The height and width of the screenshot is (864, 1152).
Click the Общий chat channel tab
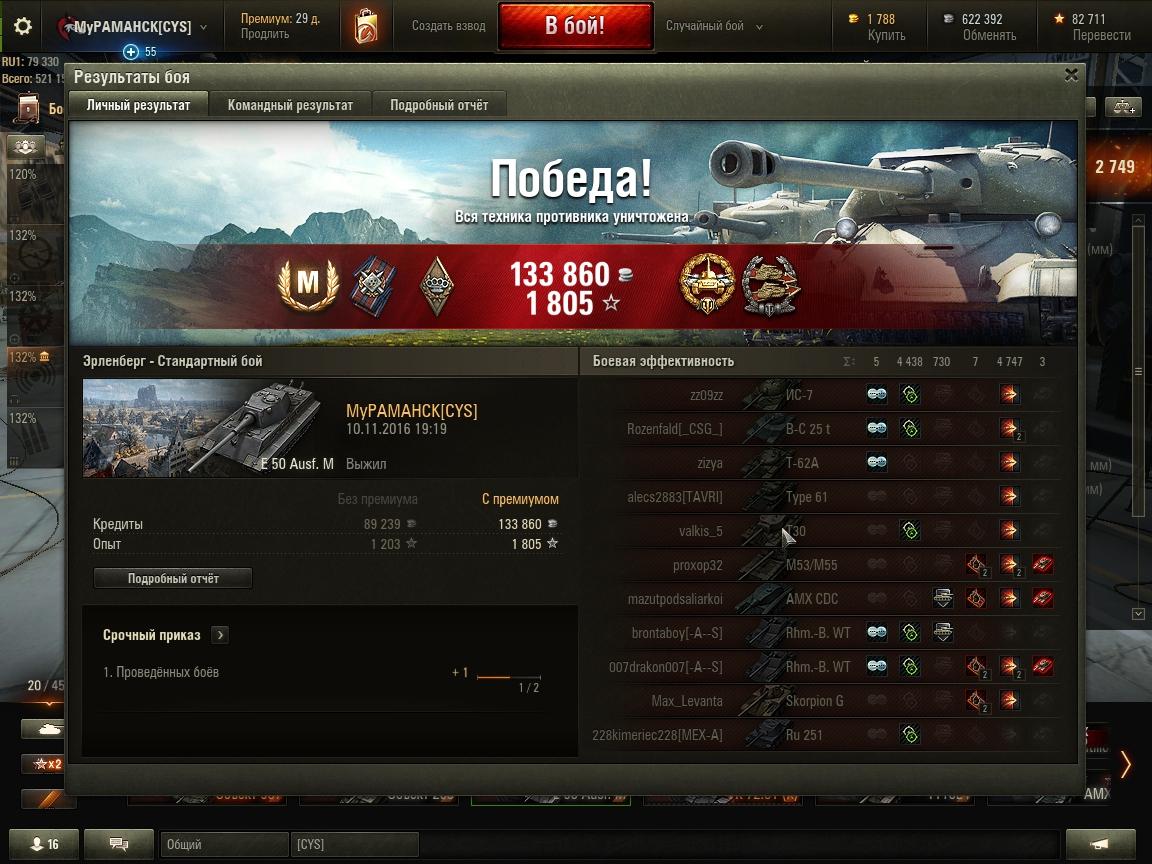(224, 844)
